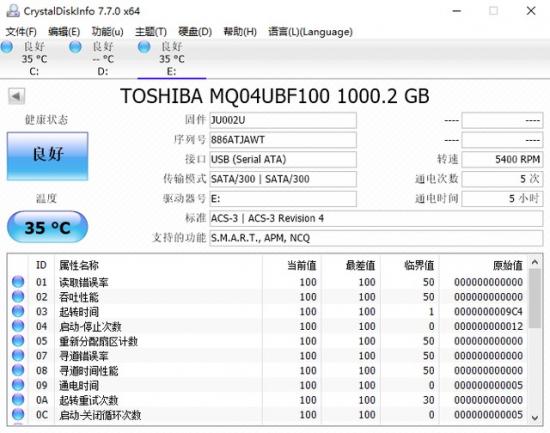Click status orb for attribute 09 通电时间

click(x=18, y=385)
